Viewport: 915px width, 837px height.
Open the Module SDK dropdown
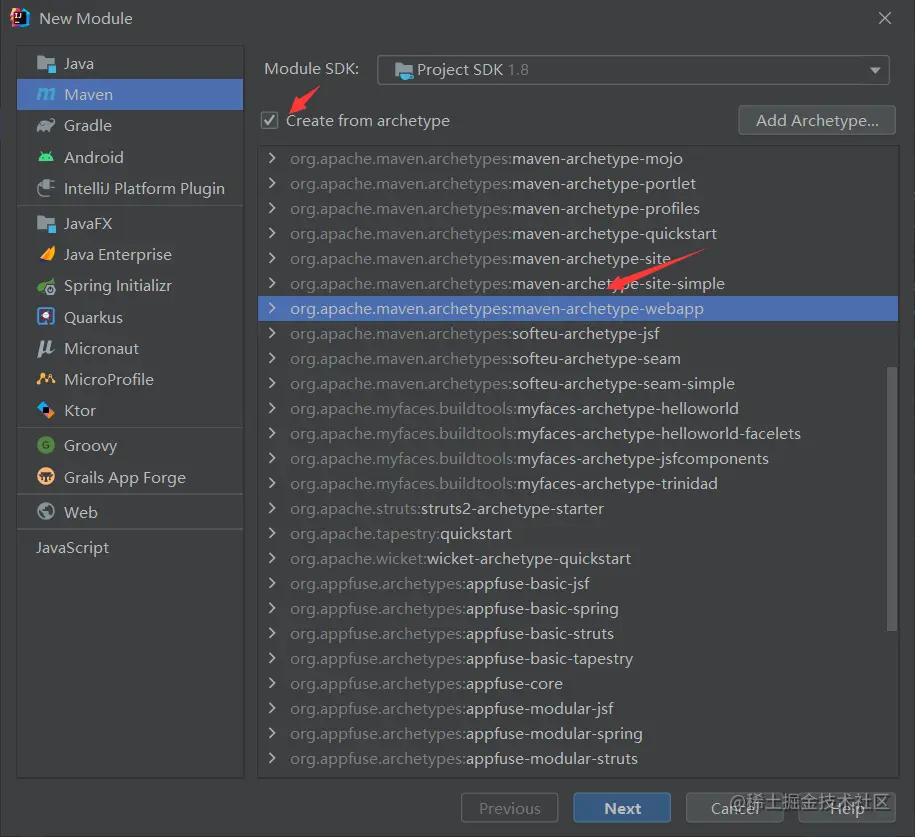click(x=875, y=71)
